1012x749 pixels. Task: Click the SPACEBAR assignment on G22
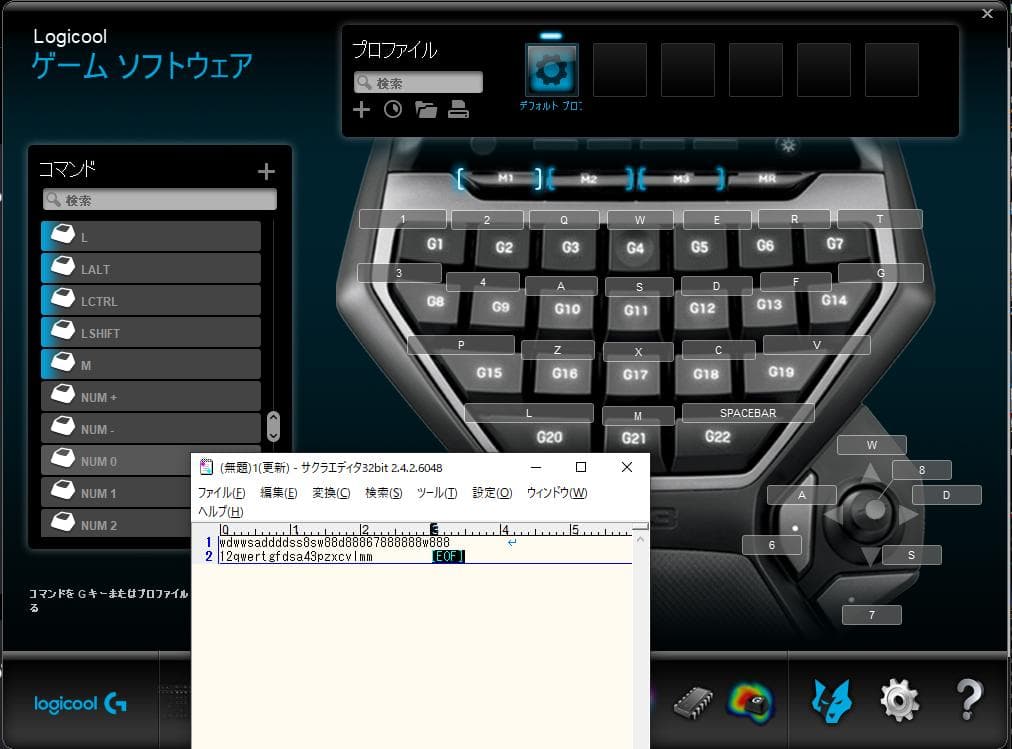click(x=748, y=413)
